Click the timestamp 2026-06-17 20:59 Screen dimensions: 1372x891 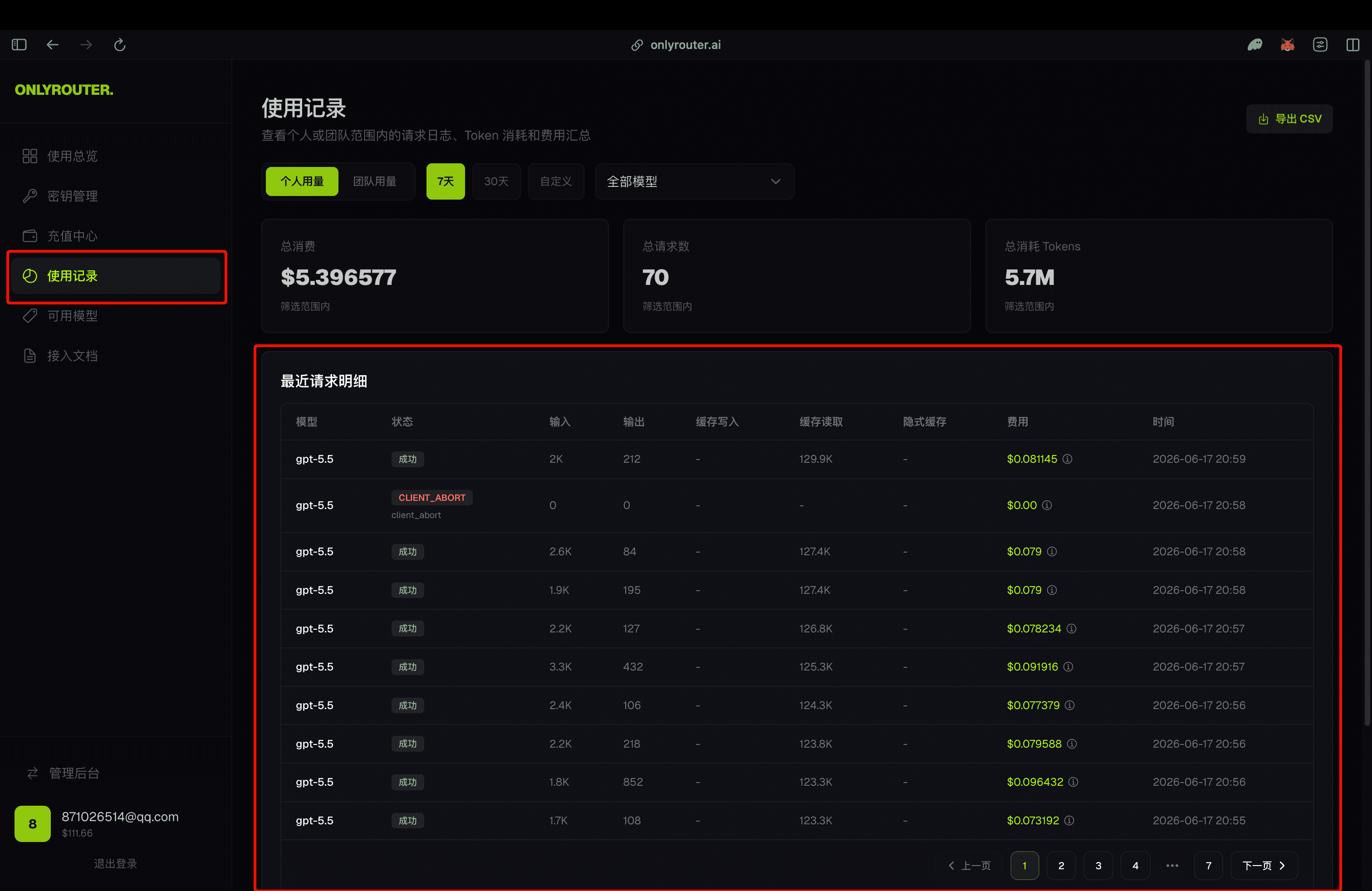coord(1199,459)
